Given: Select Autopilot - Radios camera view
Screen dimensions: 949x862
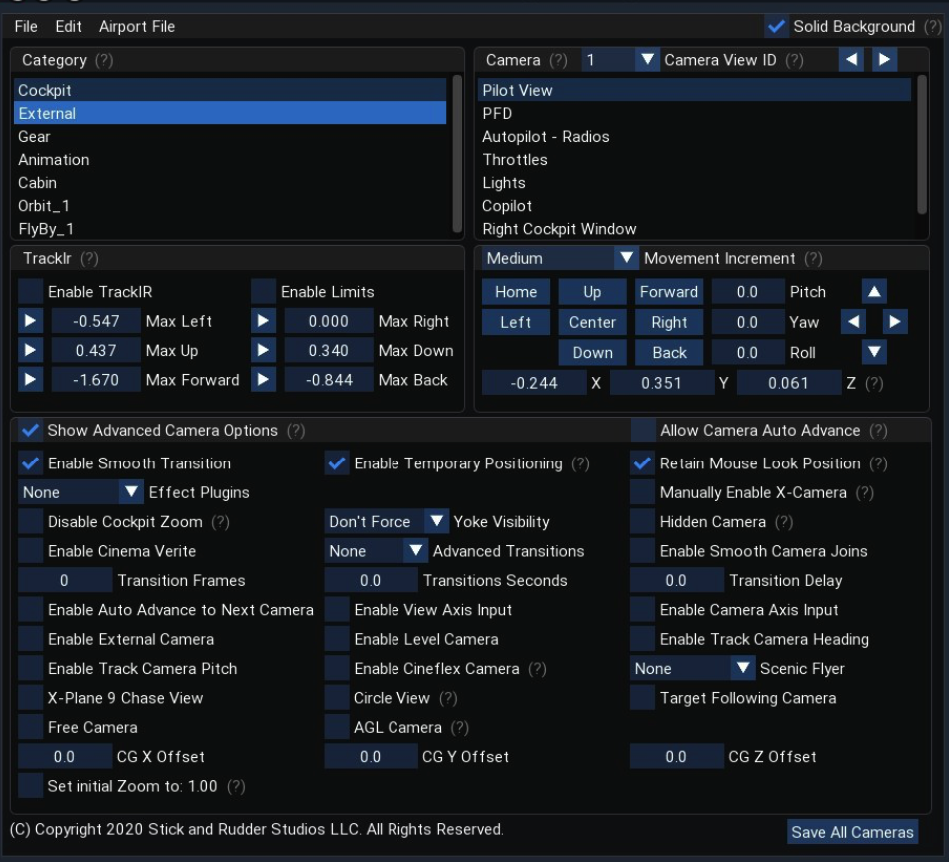Looking at the screenshot, I should (545, 137).
